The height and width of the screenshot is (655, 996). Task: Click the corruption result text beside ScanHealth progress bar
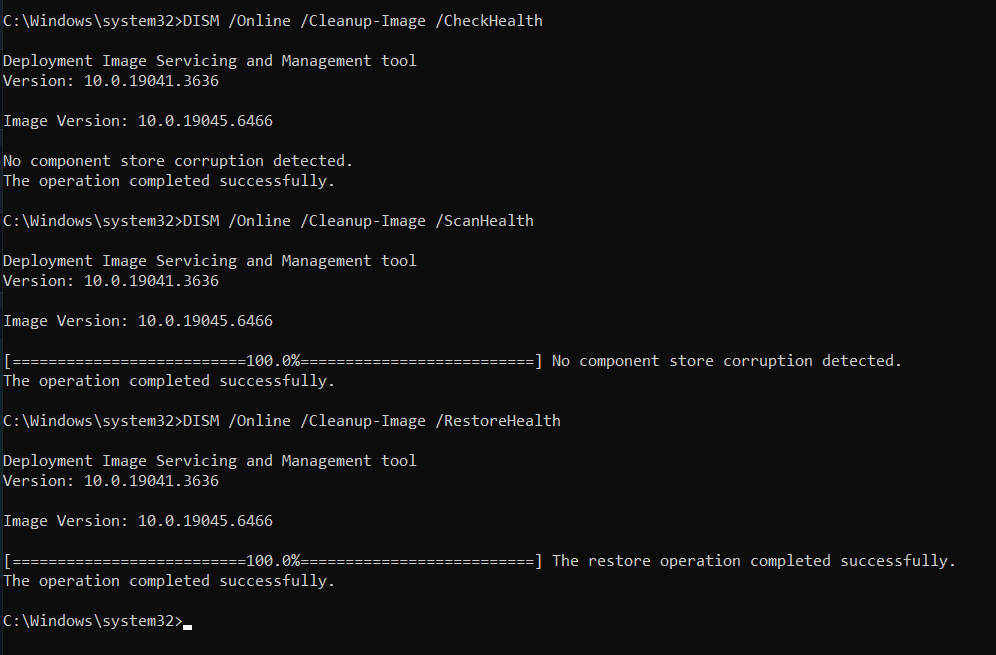[x=727, y=361]
